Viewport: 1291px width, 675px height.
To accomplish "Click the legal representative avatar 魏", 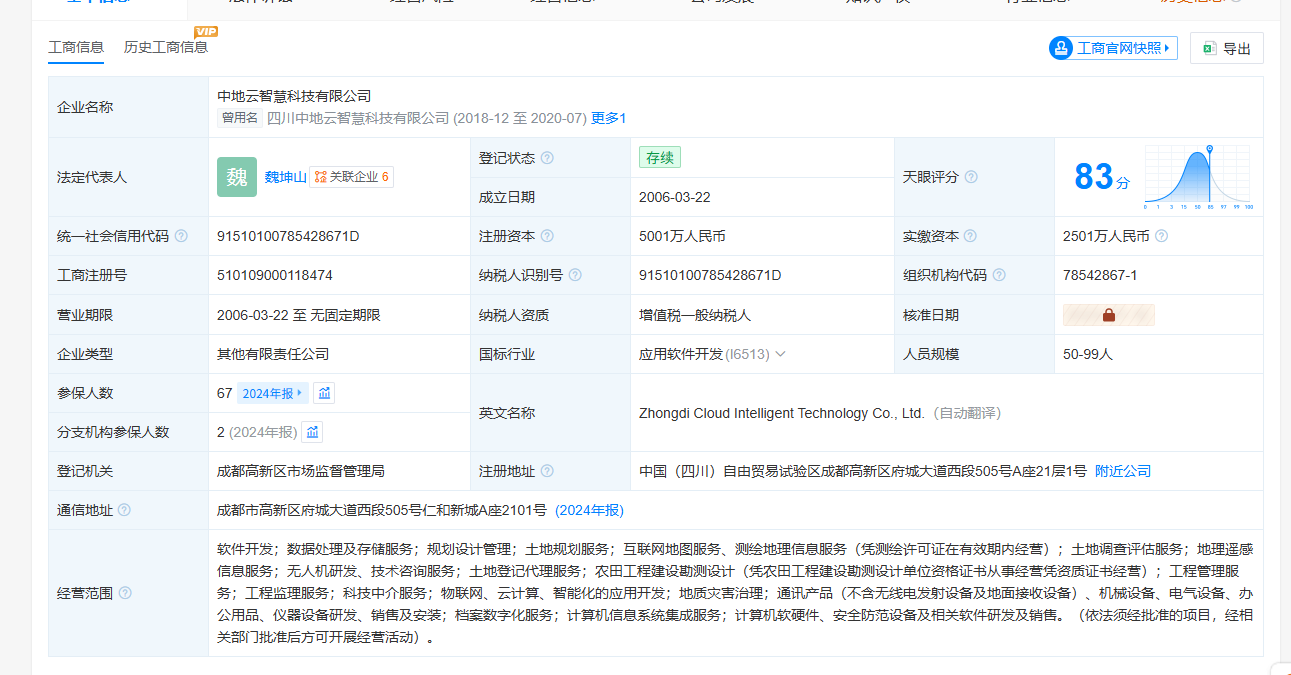I will (x=237, y=177).
